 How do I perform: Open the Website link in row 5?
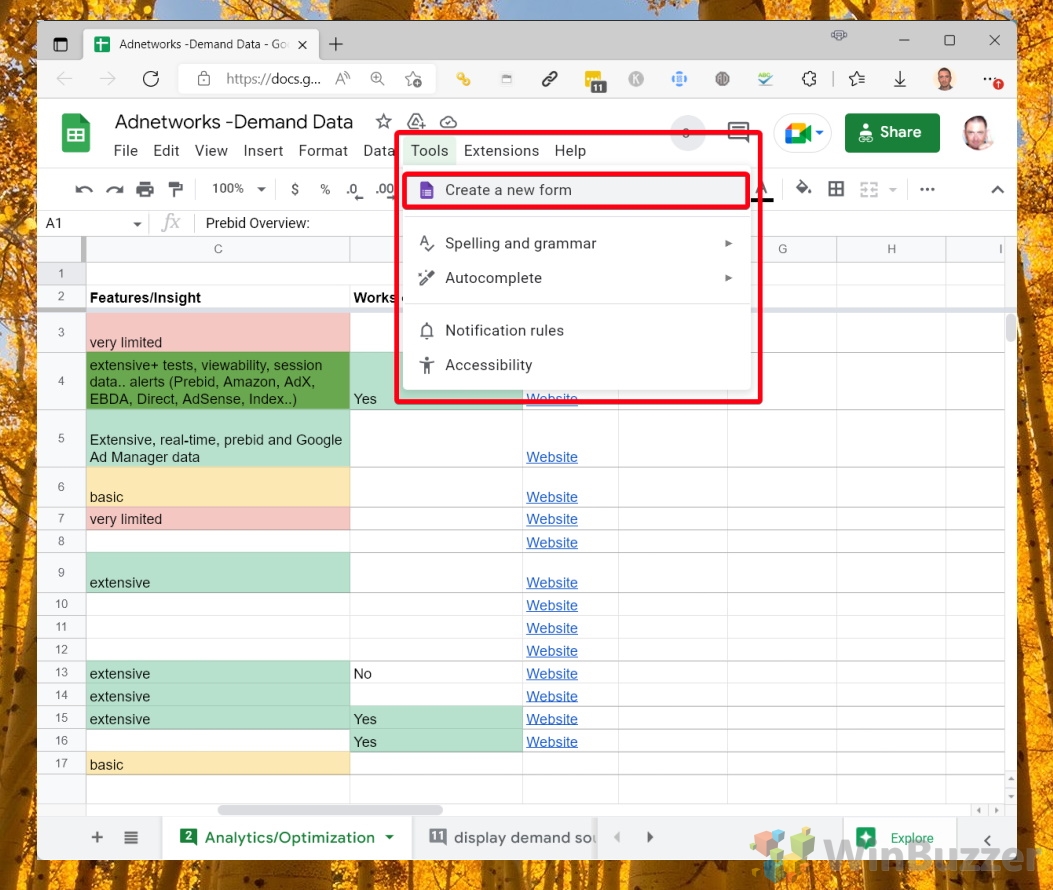click(x=551, y=457)
